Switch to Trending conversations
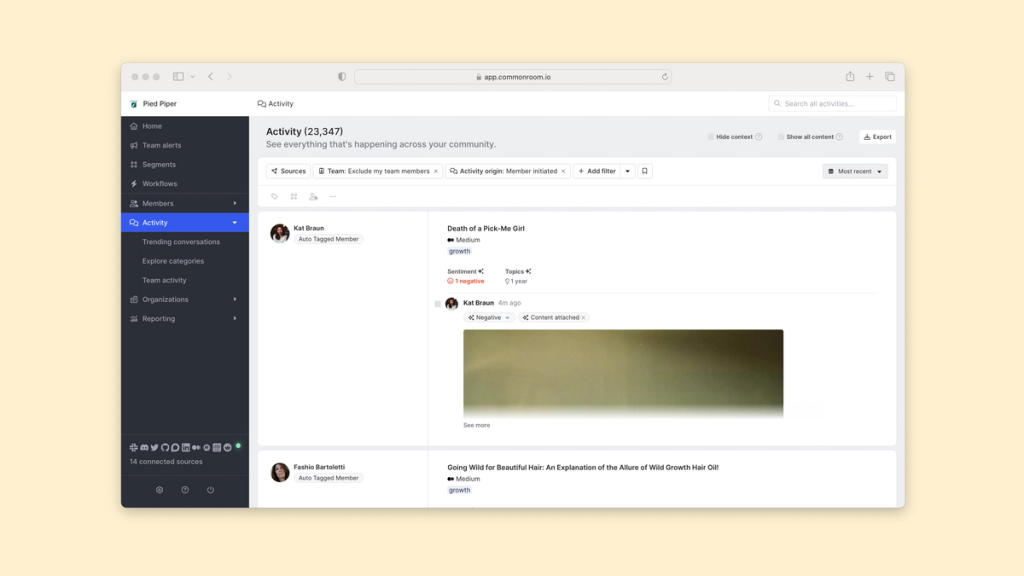Image resolution: width=1024 pixels, height=576 pixels. (184, 241)
